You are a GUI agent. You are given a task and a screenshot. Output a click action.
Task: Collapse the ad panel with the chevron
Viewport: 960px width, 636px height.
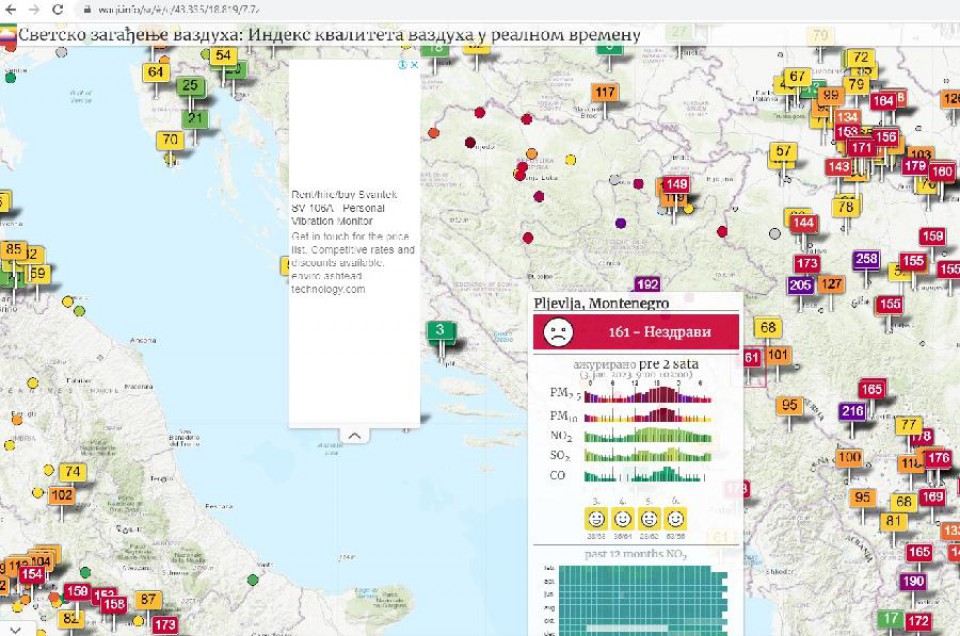[x=354, y=435]
